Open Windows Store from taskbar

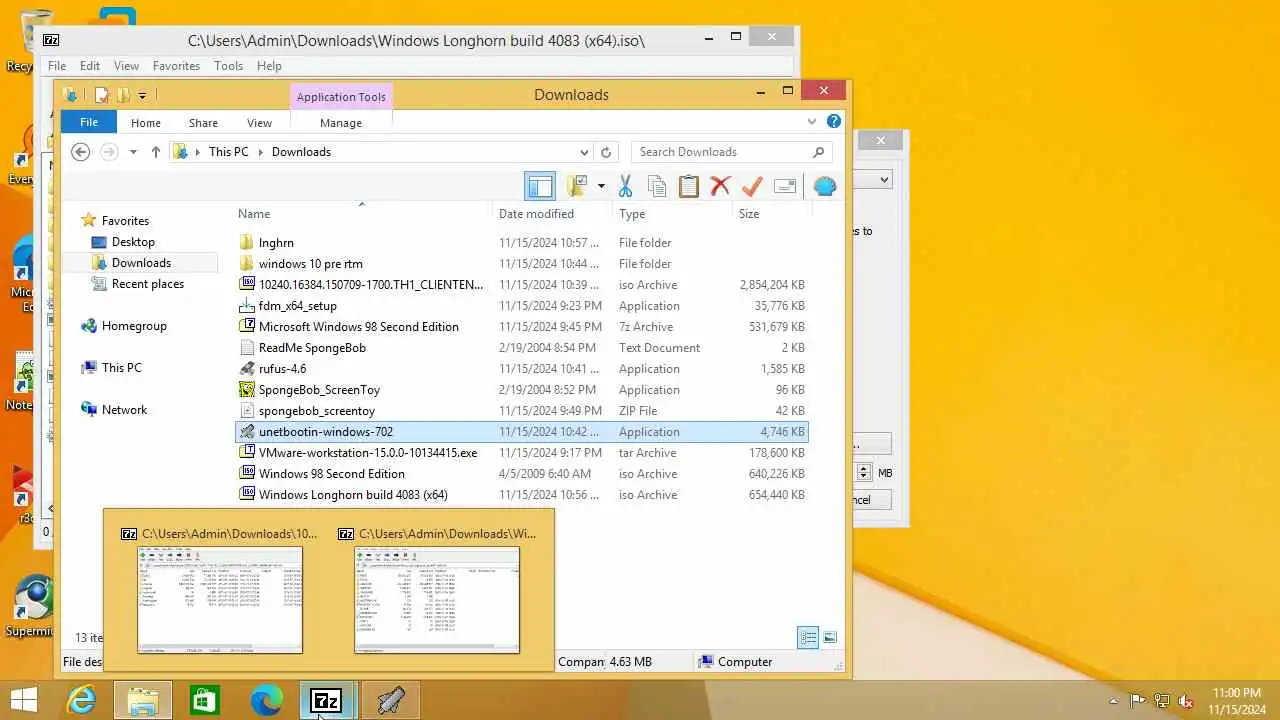[x=204, y=700]
